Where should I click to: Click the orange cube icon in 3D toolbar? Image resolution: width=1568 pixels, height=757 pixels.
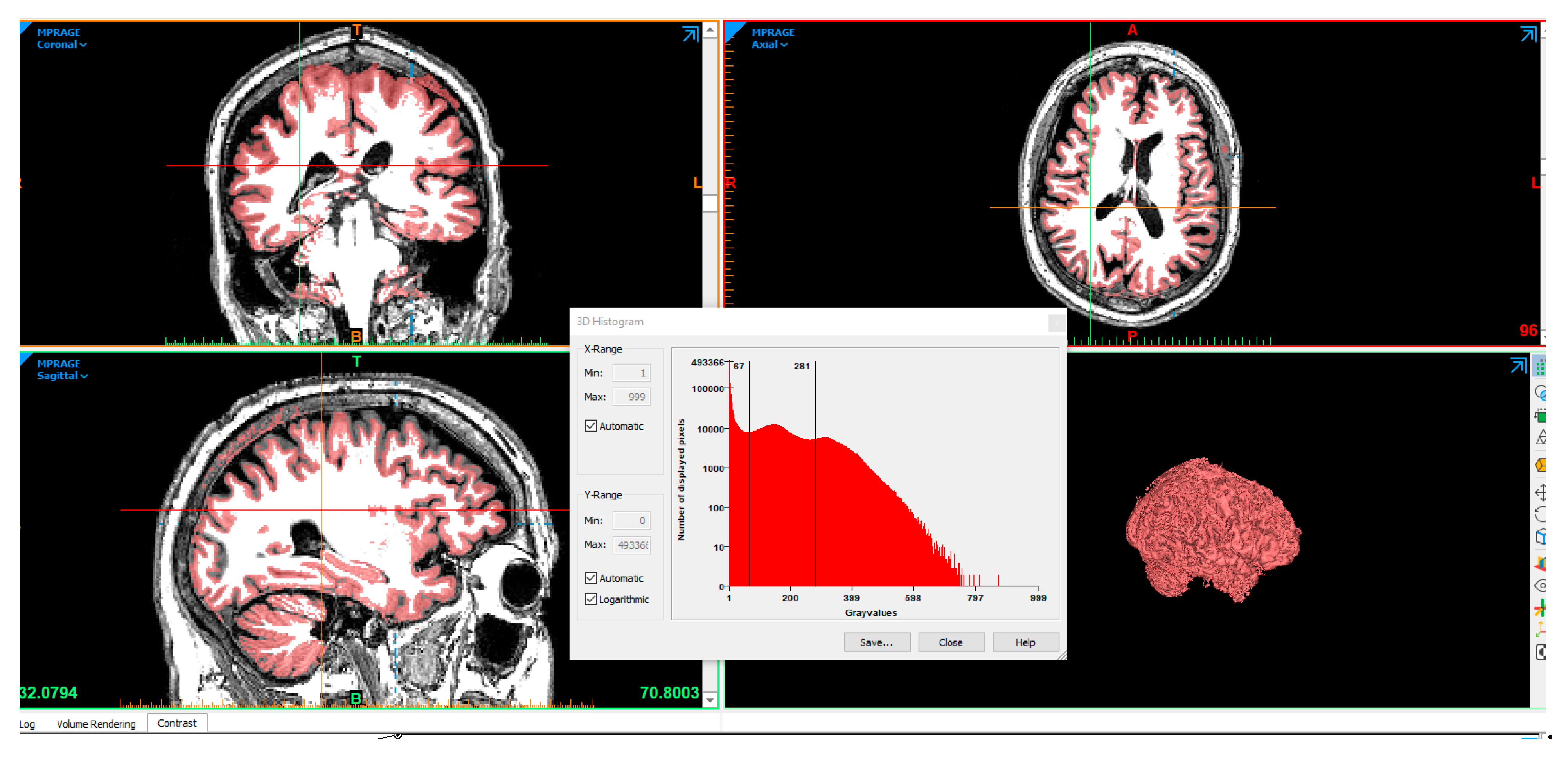click(x=1541, y=466)
